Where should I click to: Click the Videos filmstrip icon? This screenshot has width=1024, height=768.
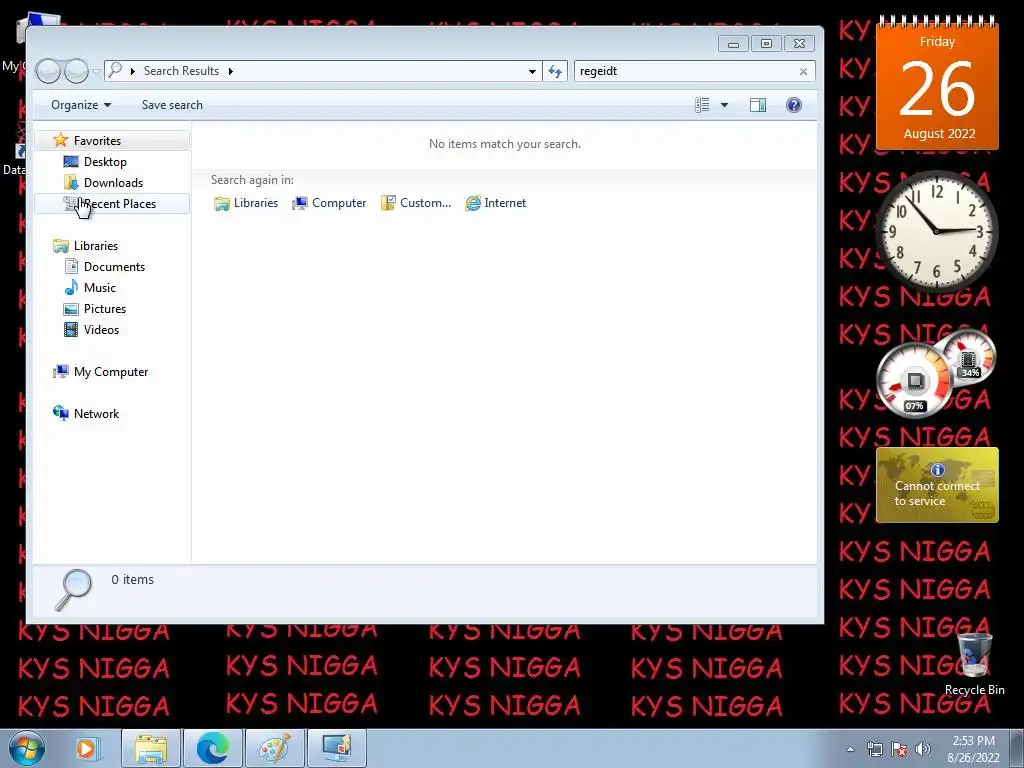coord(71,329)
